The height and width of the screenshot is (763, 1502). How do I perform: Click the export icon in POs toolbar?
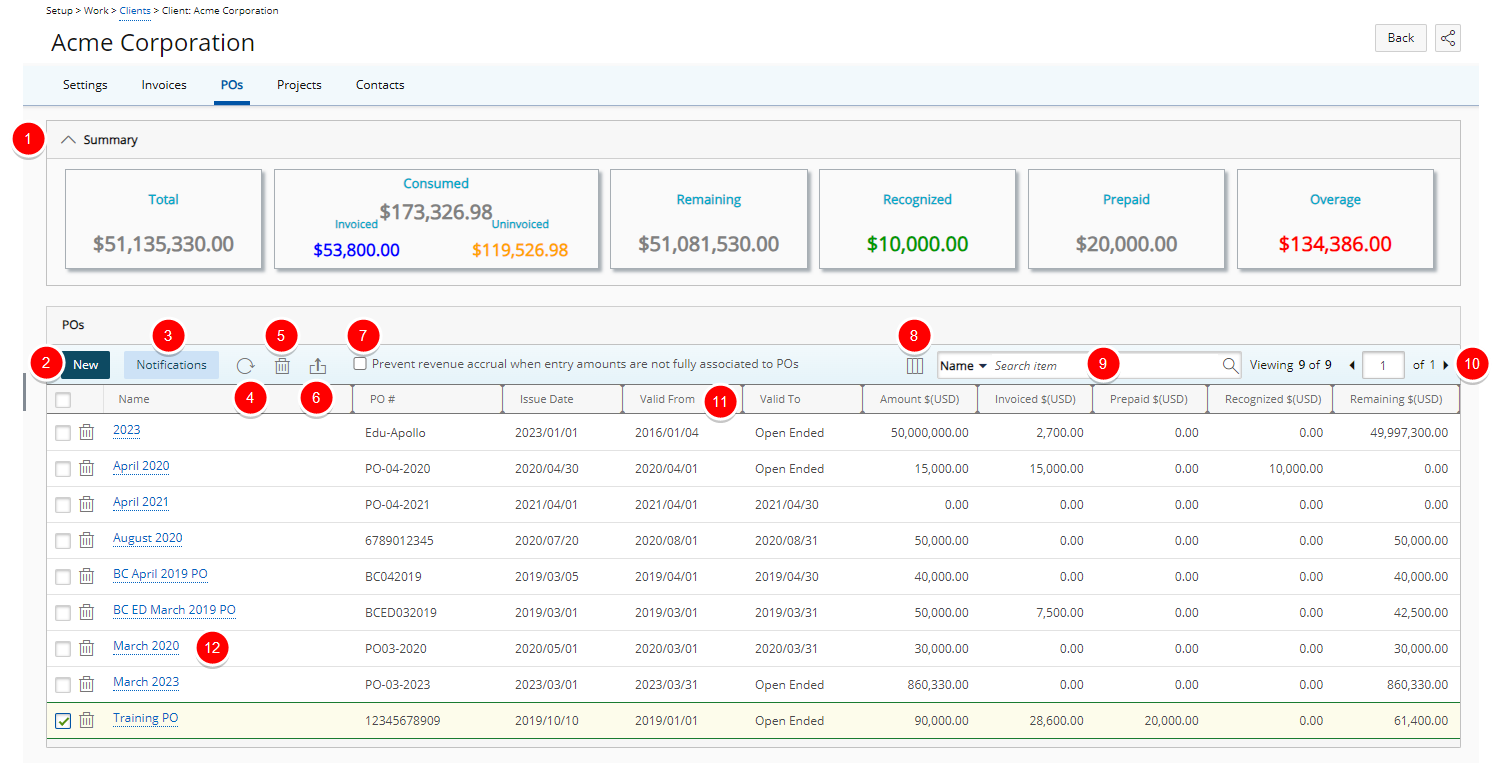[318, 366]
